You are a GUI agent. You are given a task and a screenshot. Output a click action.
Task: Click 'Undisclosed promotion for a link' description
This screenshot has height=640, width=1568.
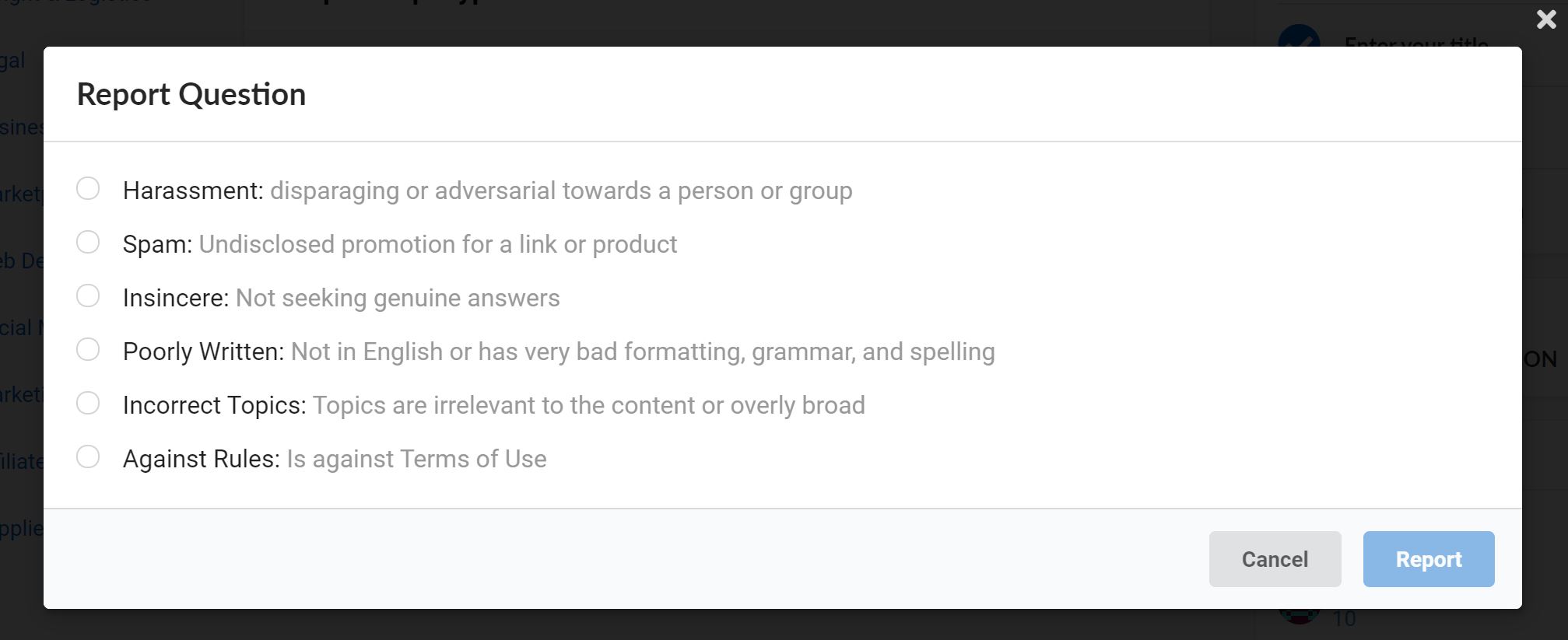(437, 245)
